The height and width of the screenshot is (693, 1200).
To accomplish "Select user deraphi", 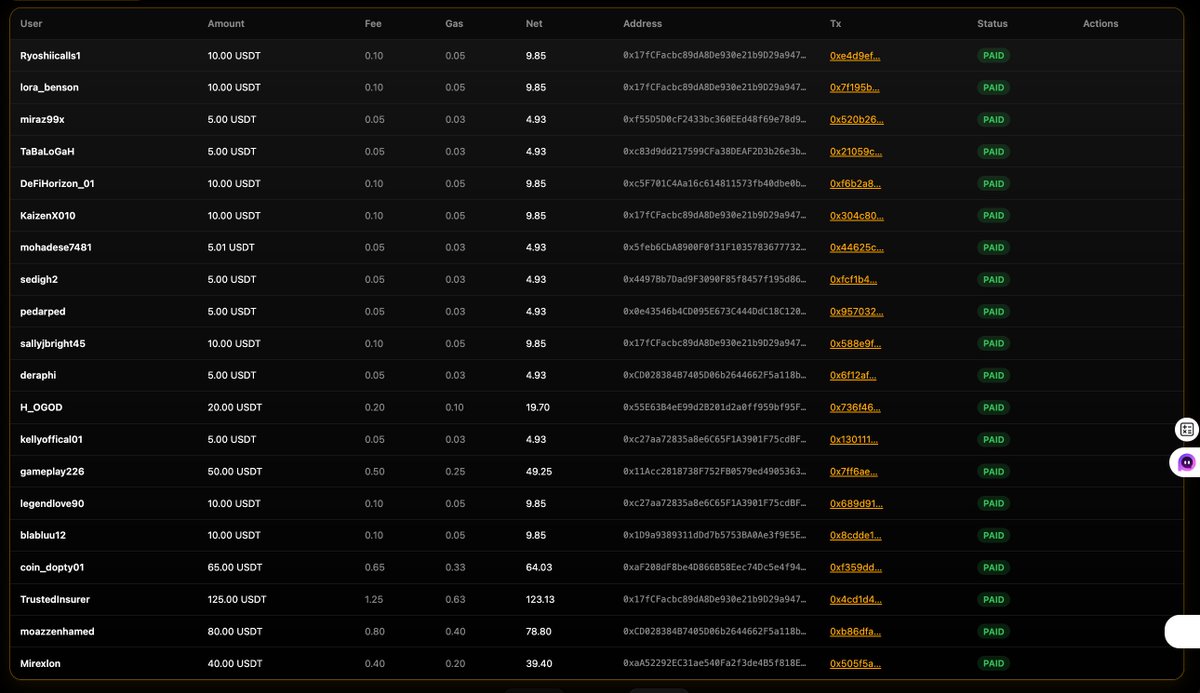I will 39,376.
